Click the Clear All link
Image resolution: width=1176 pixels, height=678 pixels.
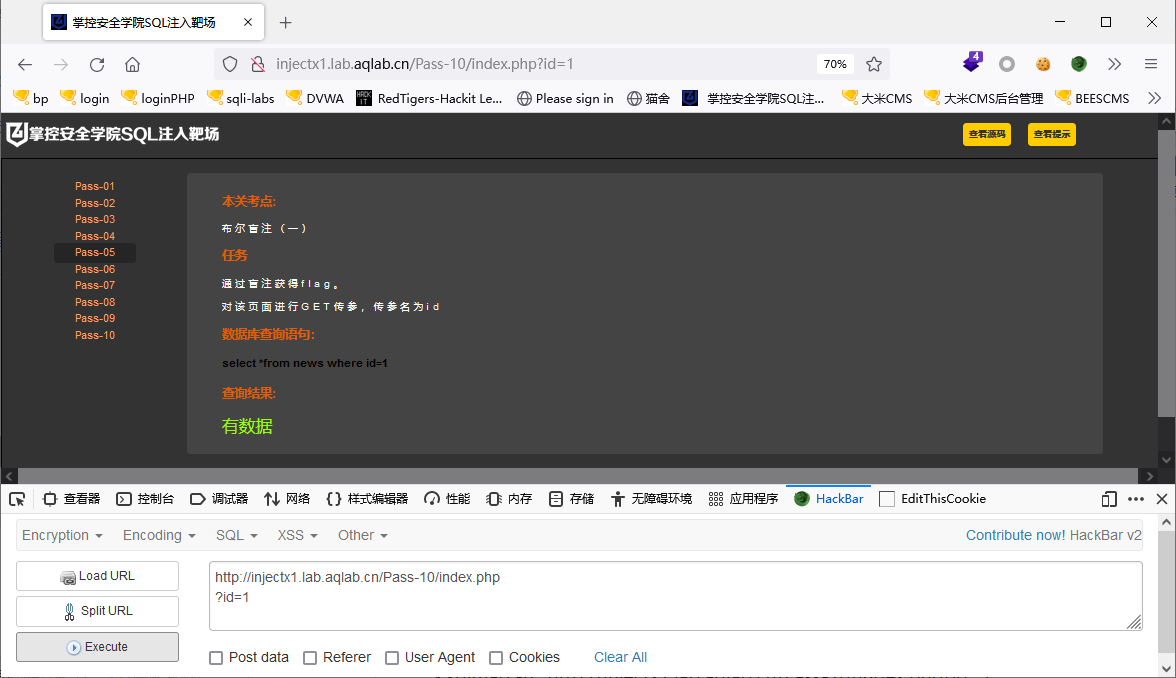620,658
